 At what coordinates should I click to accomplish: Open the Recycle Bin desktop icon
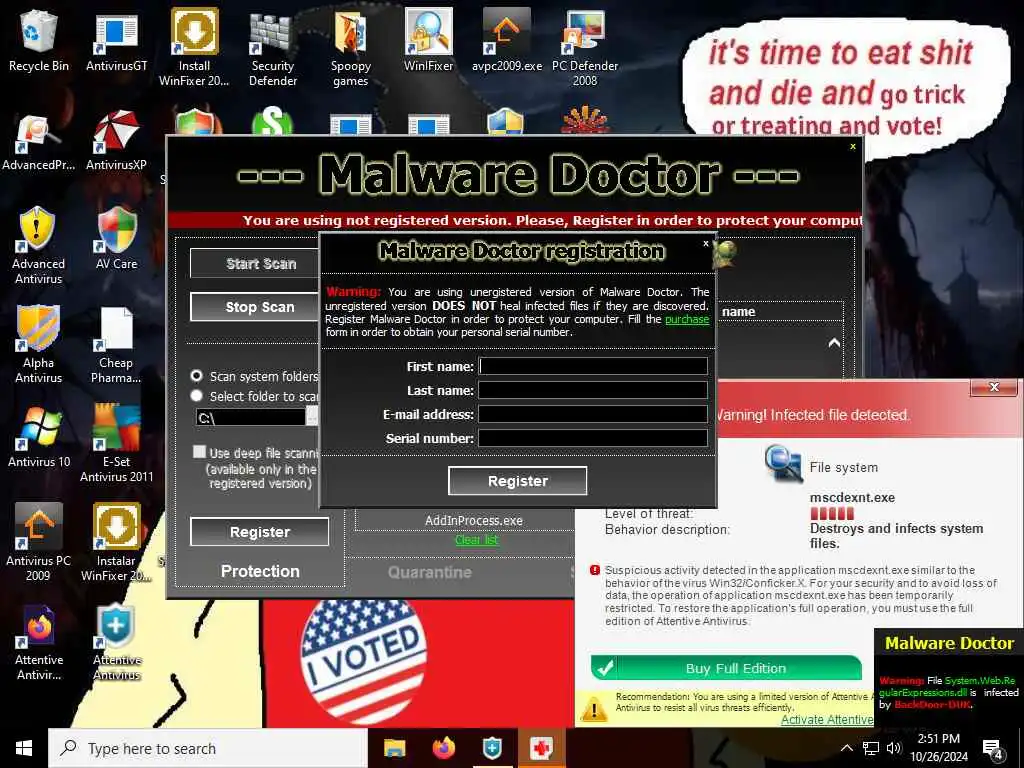click(x=39, y=40)
